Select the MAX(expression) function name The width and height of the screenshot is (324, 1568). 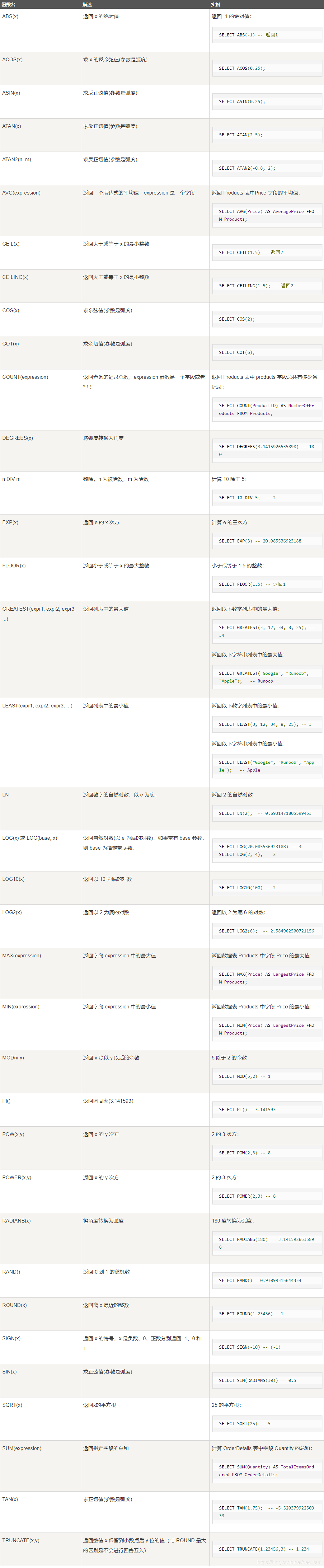[x=22, y=956]
